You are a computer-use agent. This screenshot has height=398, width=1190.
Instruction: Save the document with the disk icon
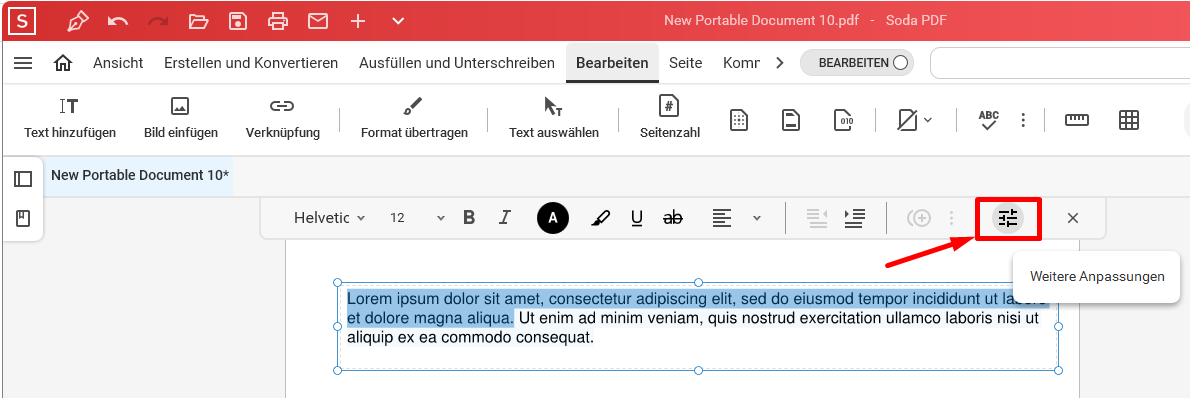[x=238, y=21]
